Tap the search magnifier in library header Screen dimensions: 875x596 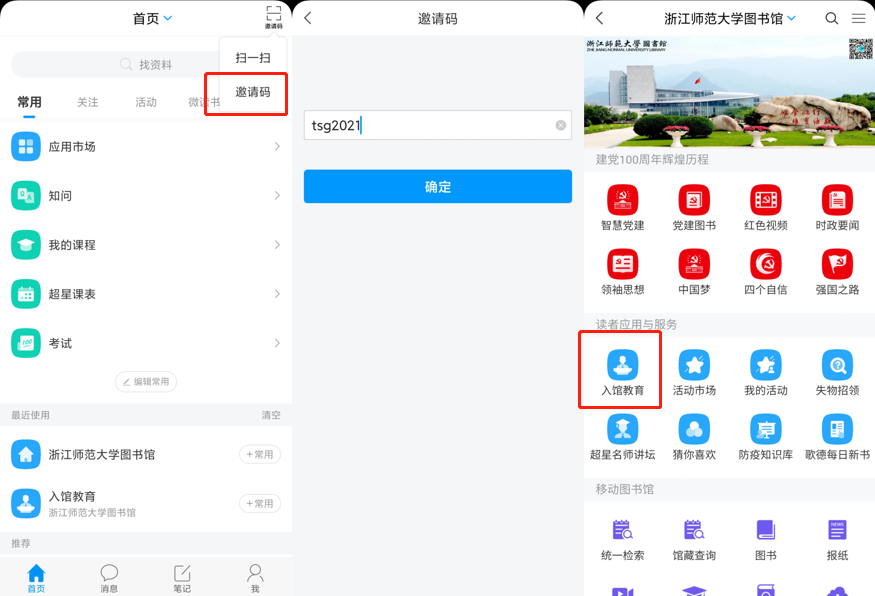(x=831, y=18)
